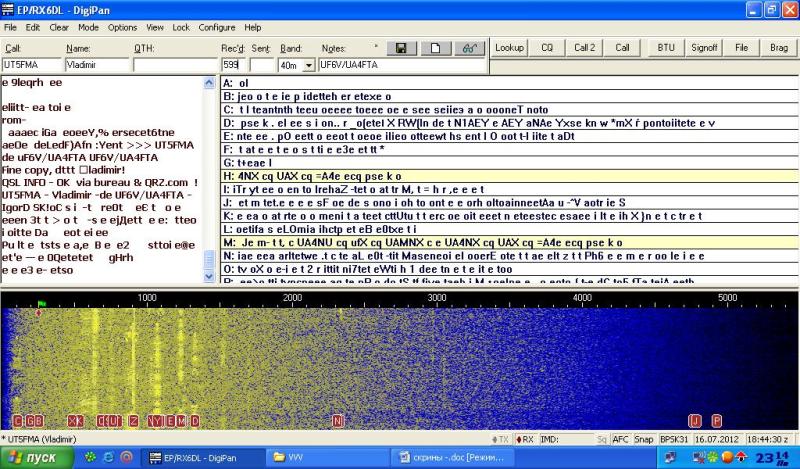Select the N marker near 2300 Hz
This screenshot has width=800, height=469.
pos(337,421)
